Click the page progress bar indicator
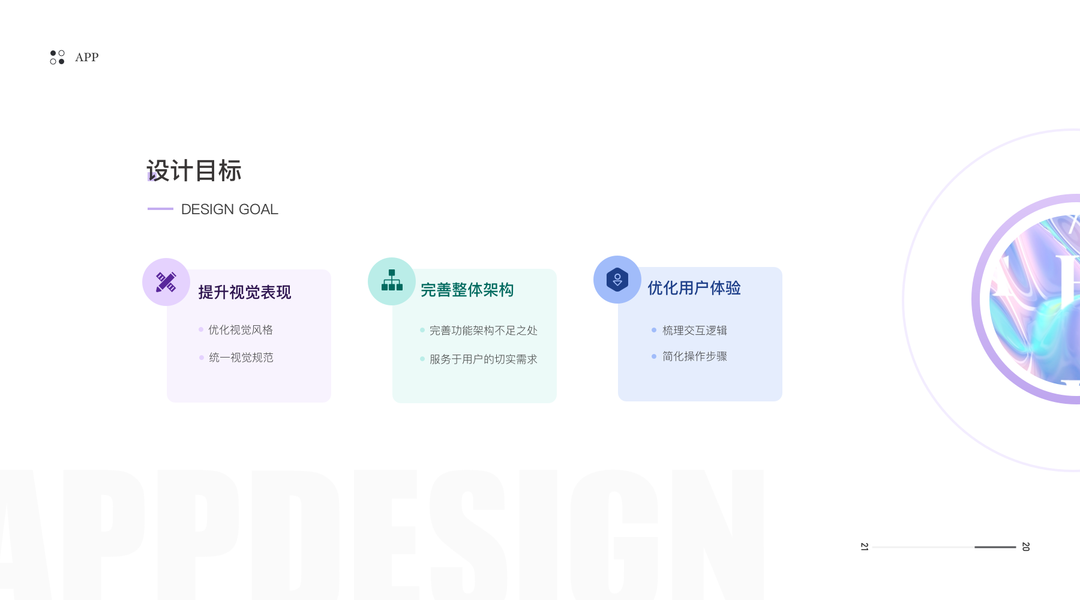1080x600 pixels. [944, 547]
